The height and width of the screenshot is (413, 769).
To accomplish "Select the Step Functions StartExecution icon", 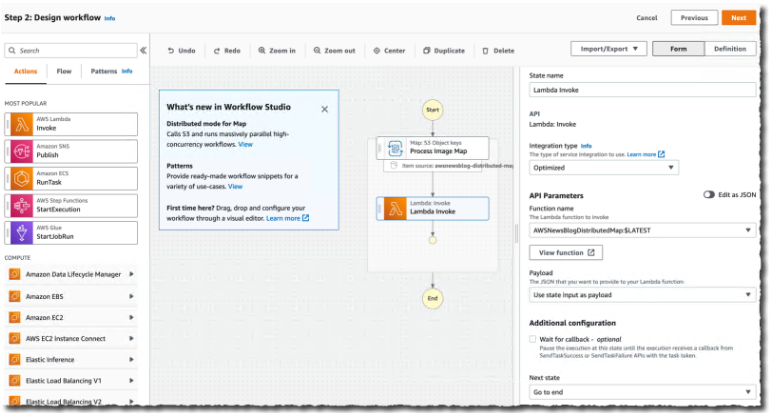I will coord(19,206).
